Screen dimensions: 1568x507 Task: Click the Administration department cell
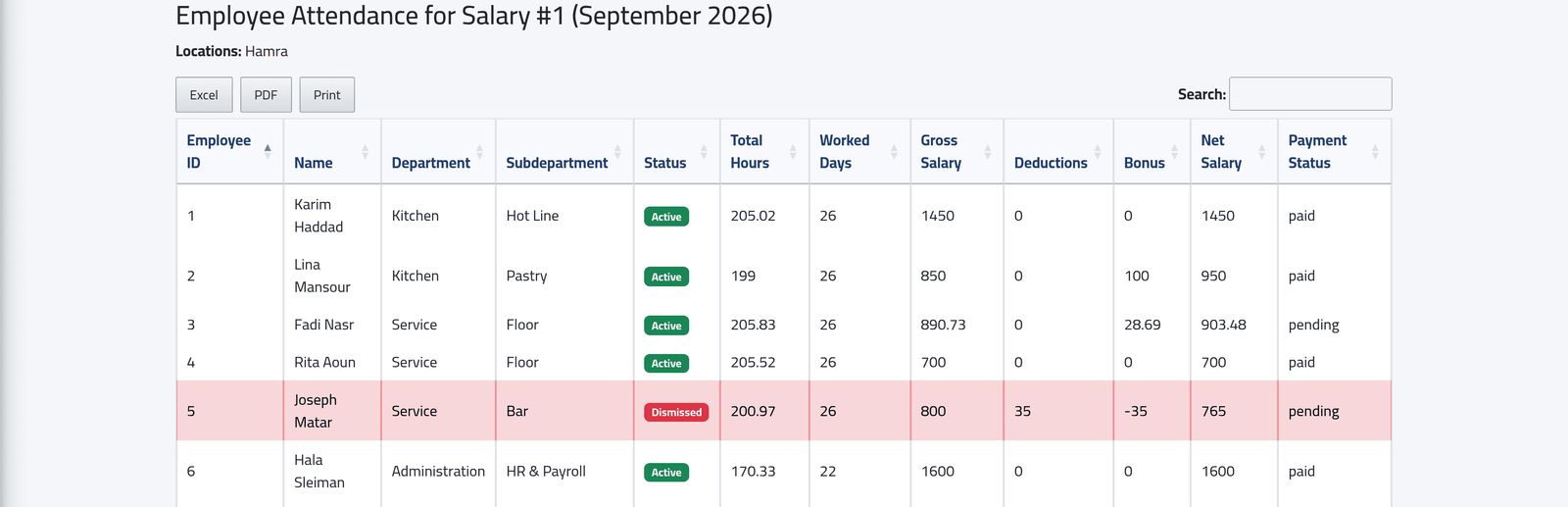tap(438, 471)
